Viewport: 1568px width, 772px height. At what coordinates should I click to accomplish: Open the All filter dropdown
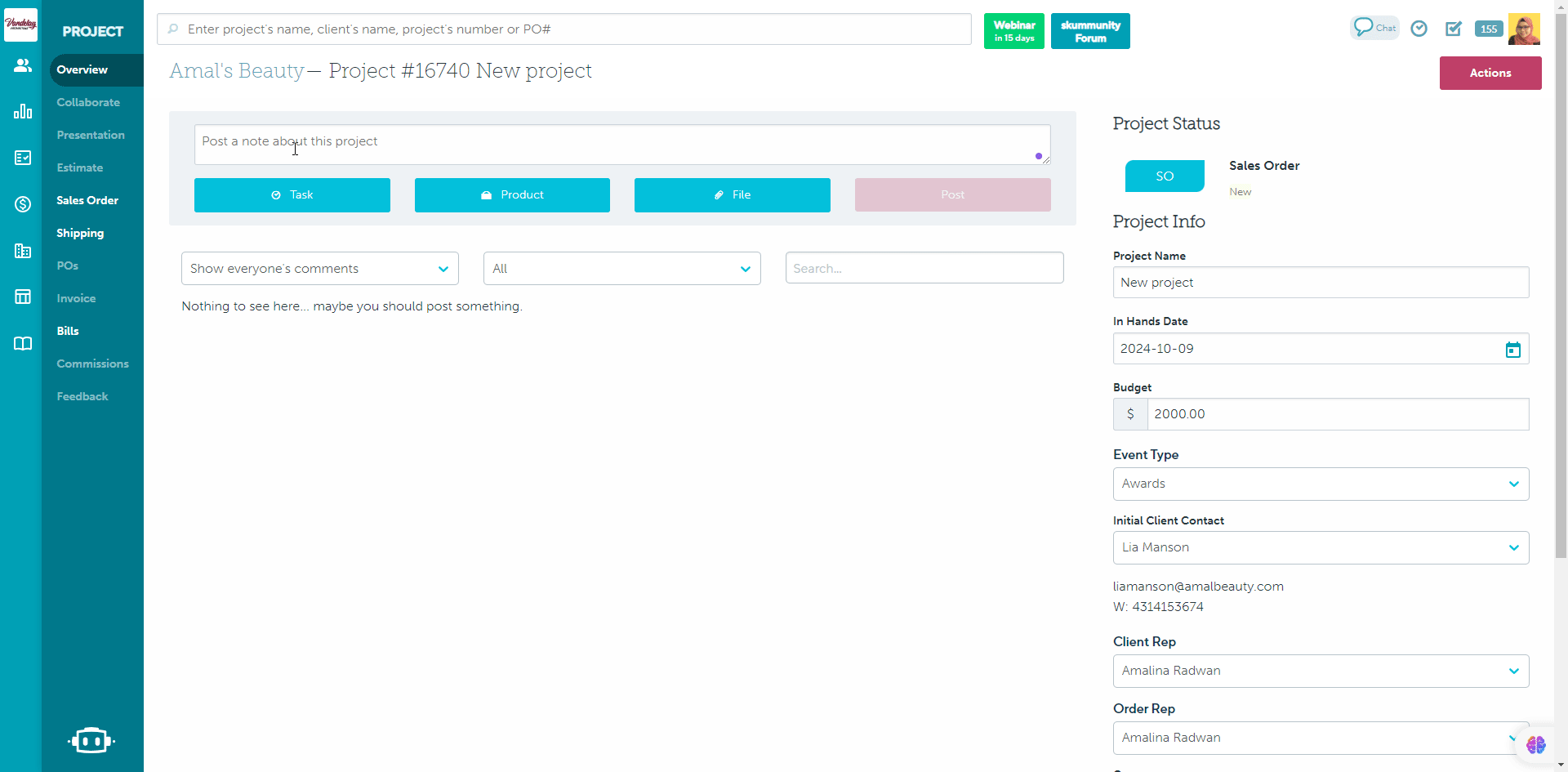621,269
